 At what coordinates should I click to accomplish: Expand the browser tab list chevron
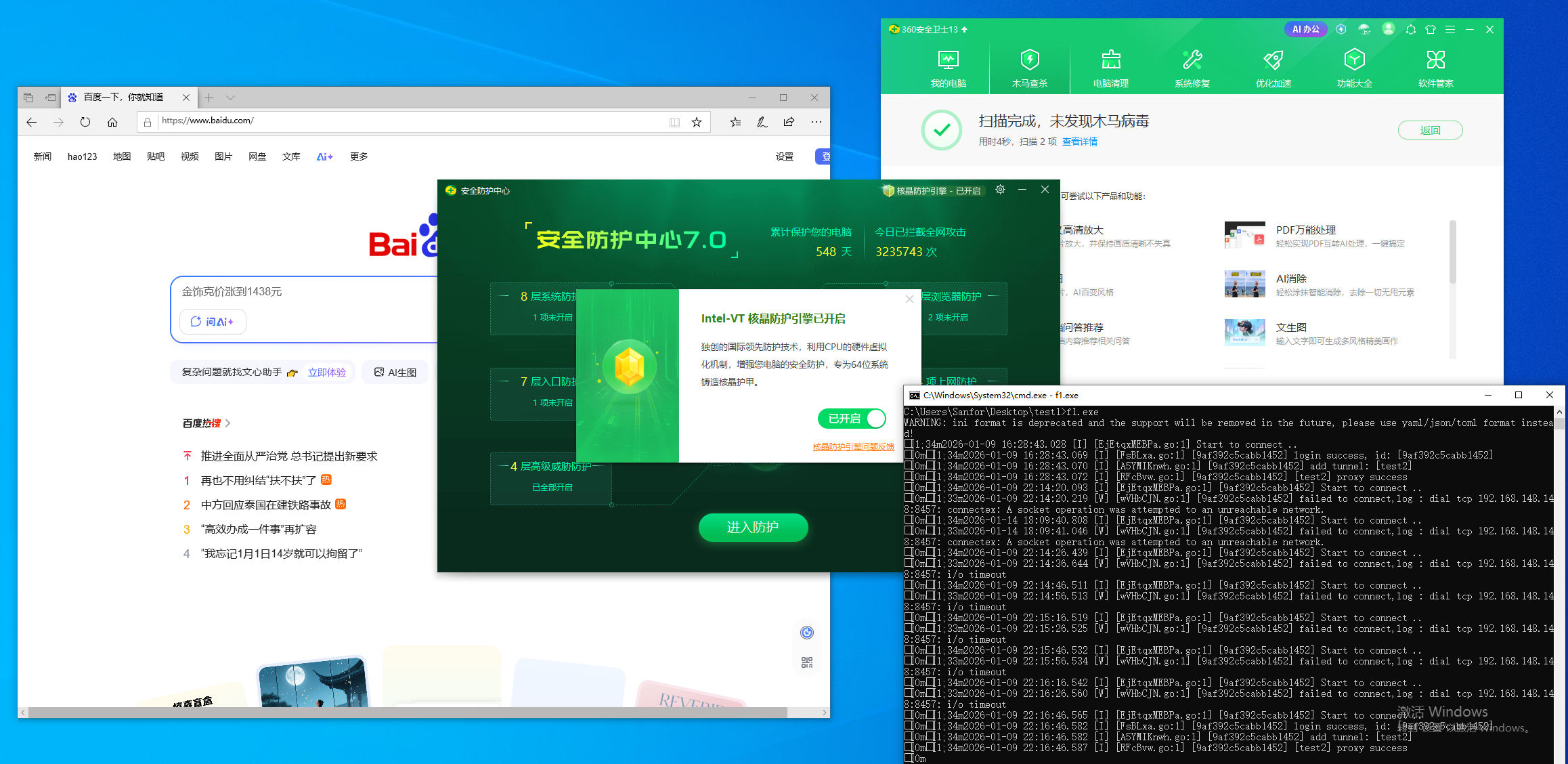(230, 98)
